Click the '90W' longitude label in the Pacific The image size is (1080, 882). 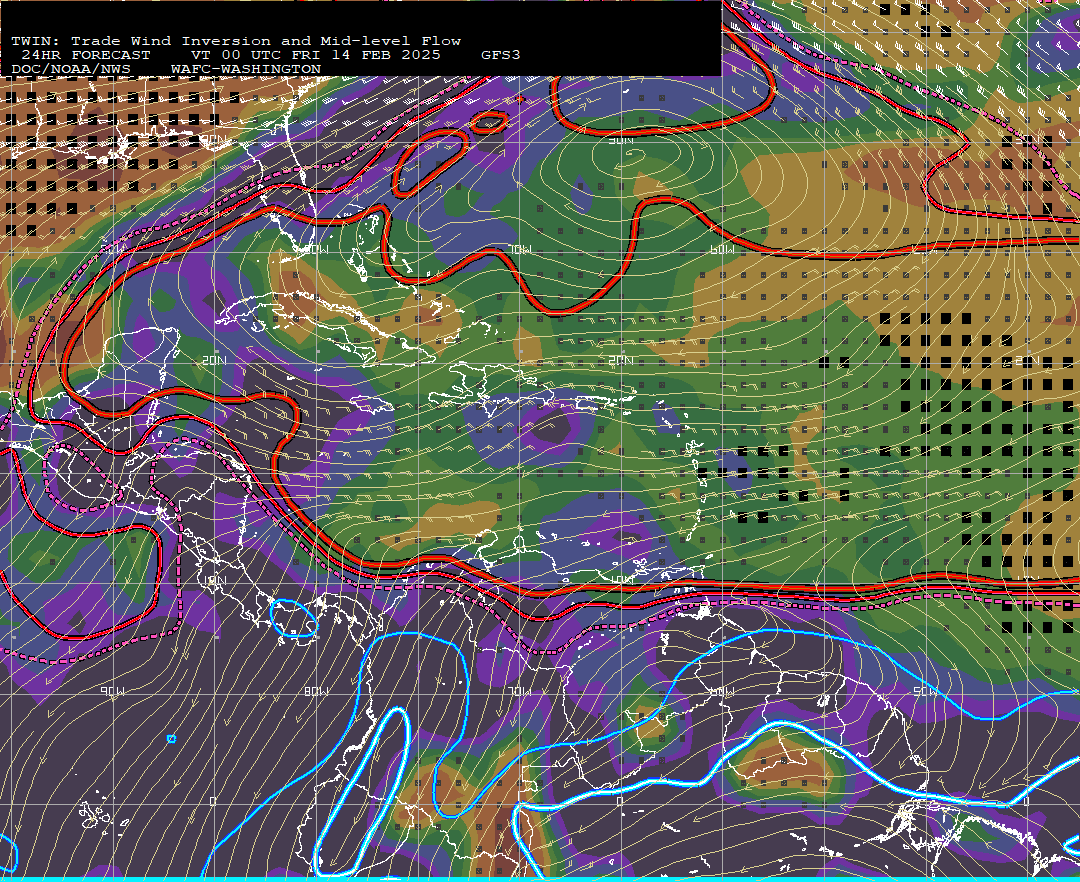pos(112,691)
